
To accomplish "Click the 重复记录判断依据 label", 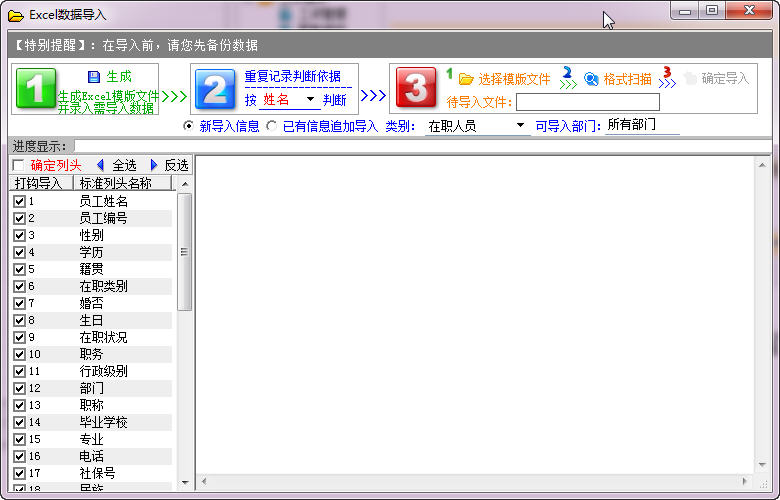I will pyautogui.click(x=292, y=76).
